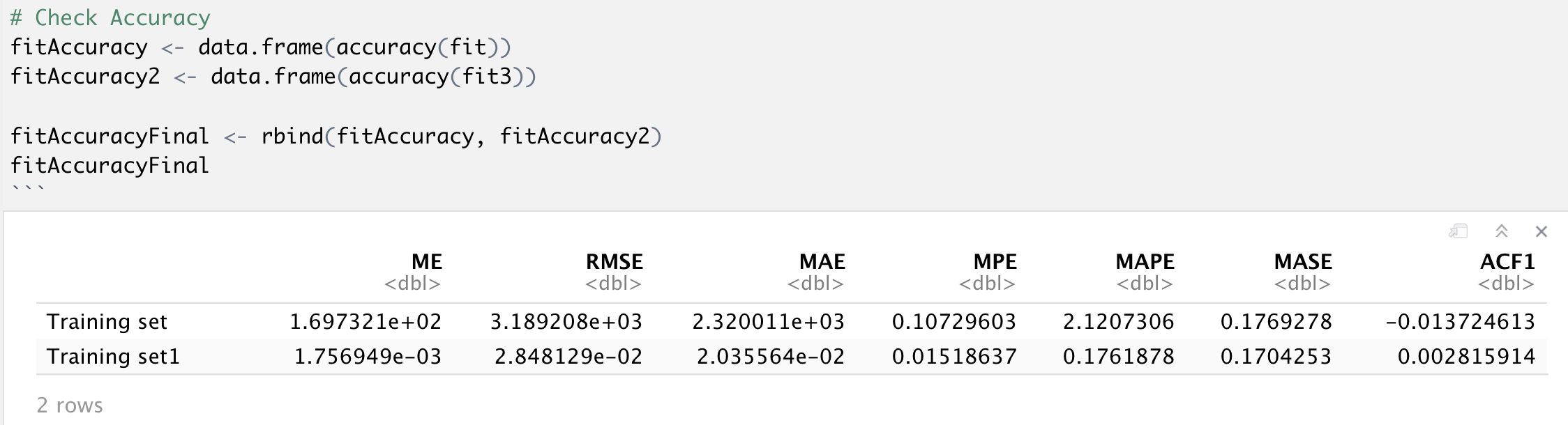Click the MPE column header

995,262
